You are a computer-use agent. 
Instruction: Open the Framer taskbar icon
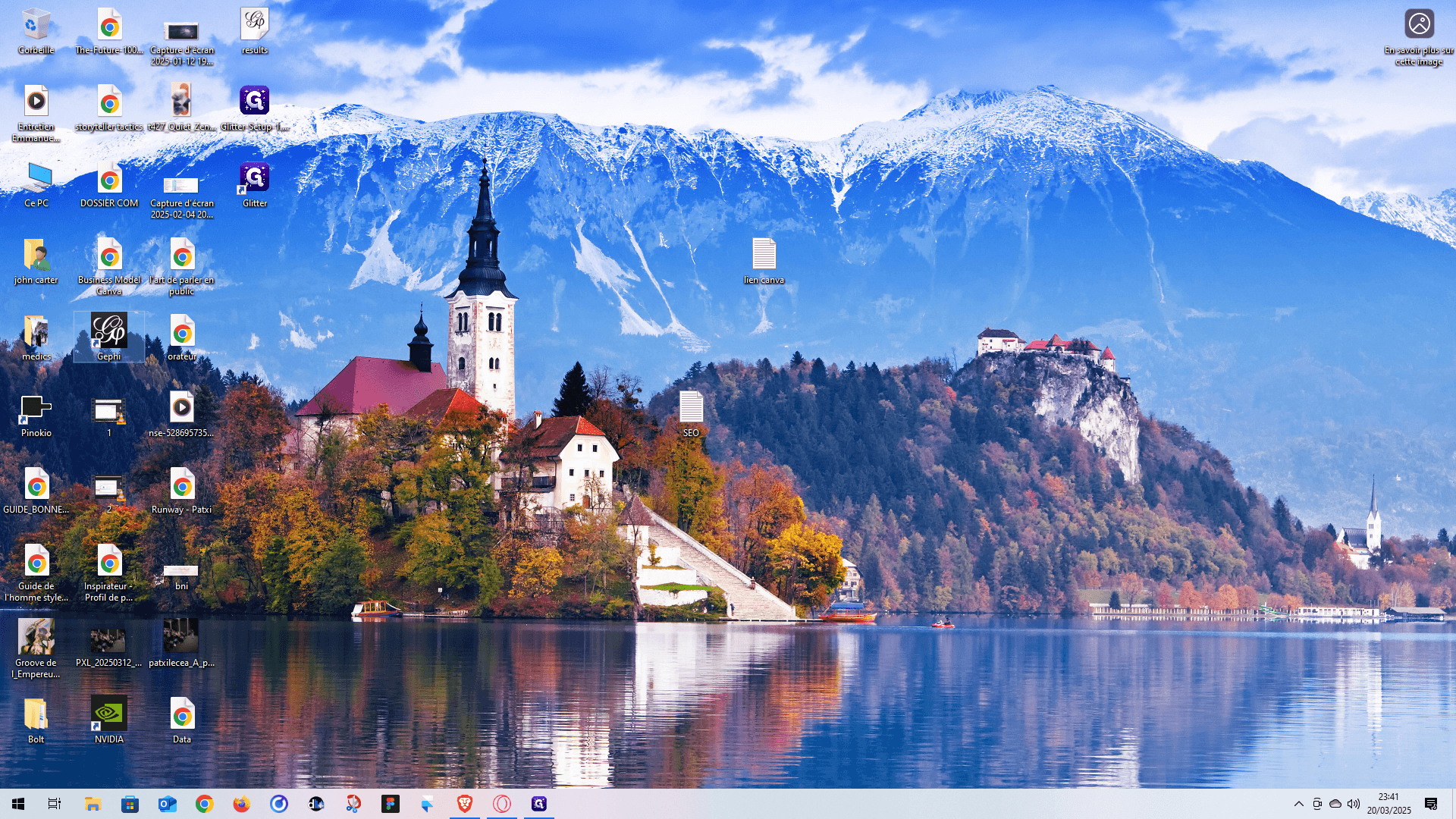428,804
